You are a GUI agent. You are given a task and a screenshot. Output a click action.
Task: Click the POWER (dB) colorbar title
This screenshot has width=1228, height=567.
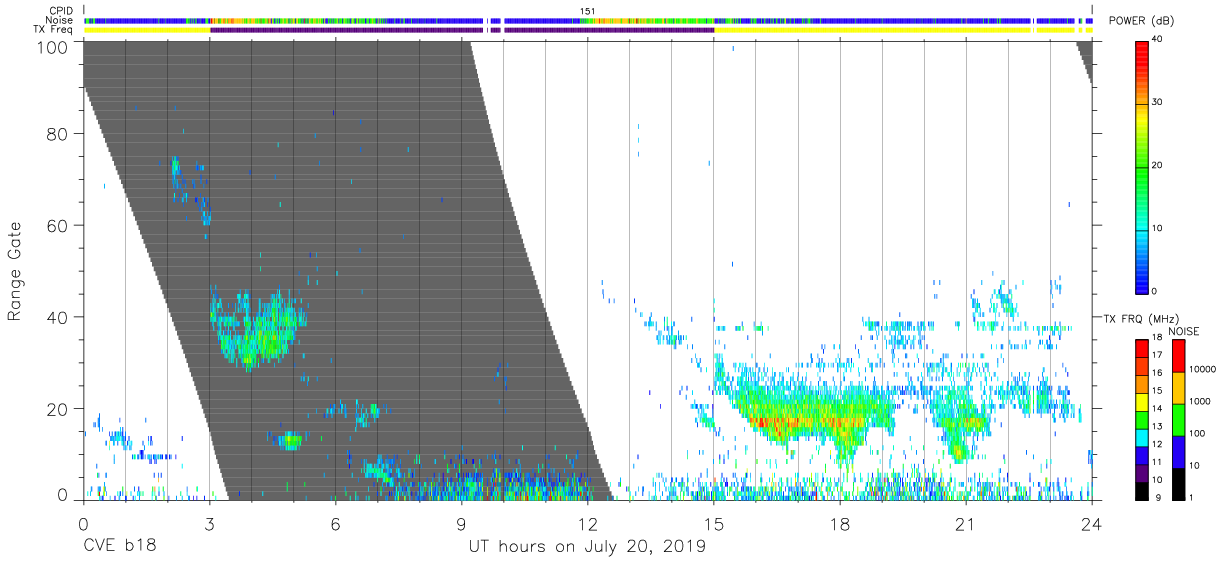pyautogui.click(x=1143, y=22)
